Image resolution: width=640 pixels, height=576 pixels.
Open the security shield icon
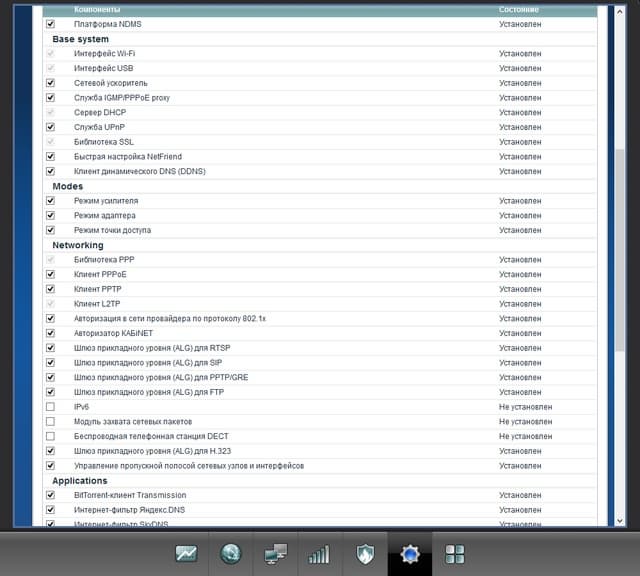pos(365,554)
